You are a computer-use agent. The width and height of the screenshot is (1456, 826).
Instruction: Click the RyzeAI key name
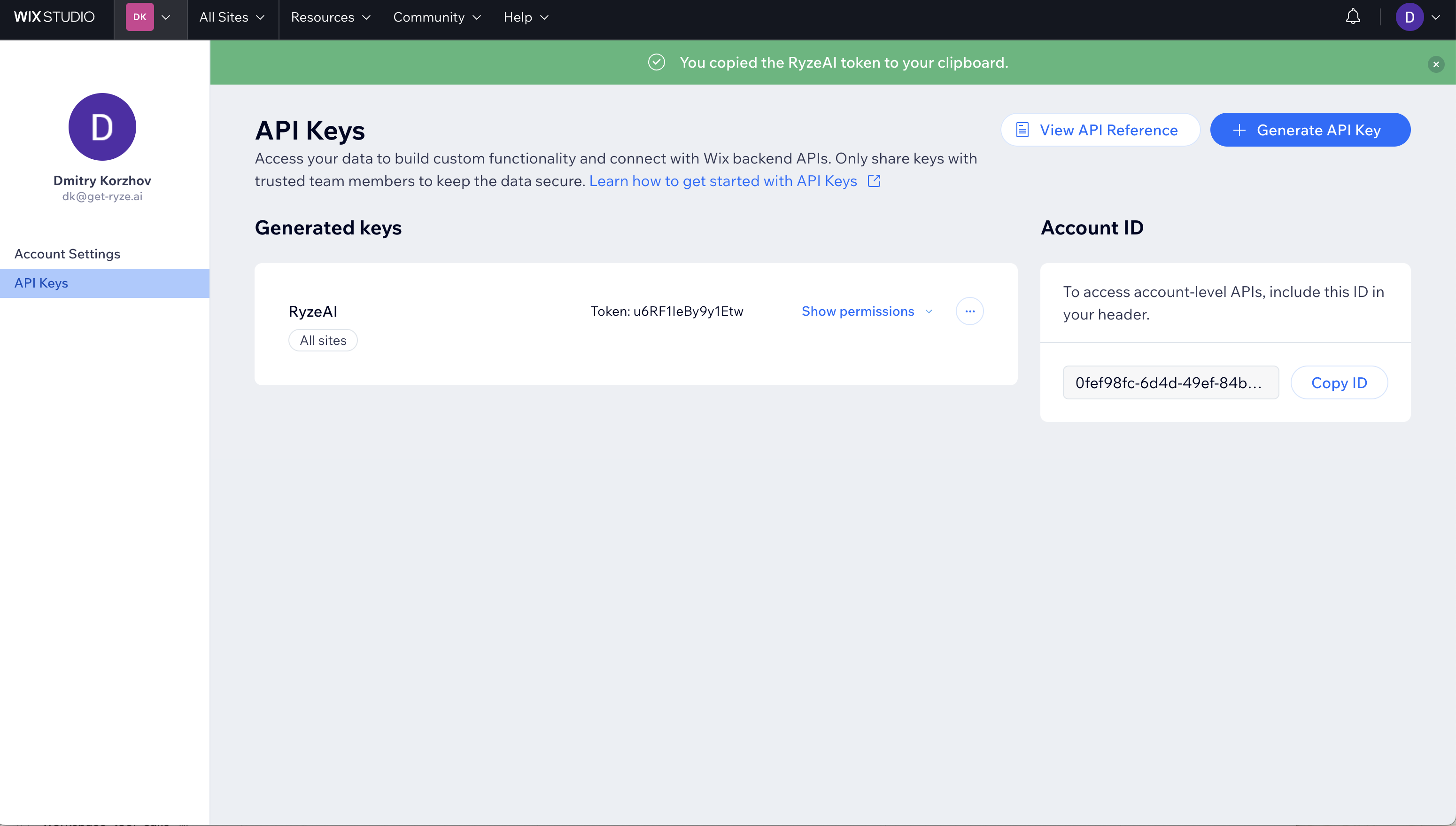(x=313, y=311)
